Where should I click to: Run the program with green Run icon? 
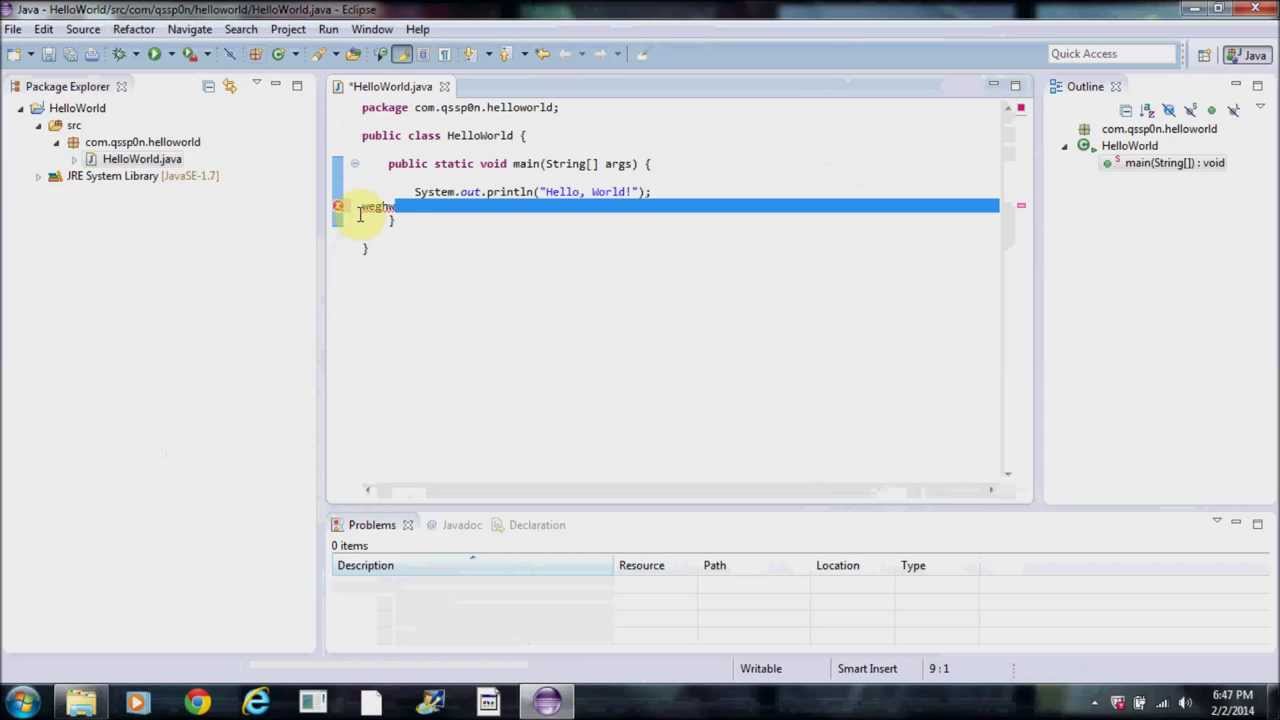pos(154,54)
